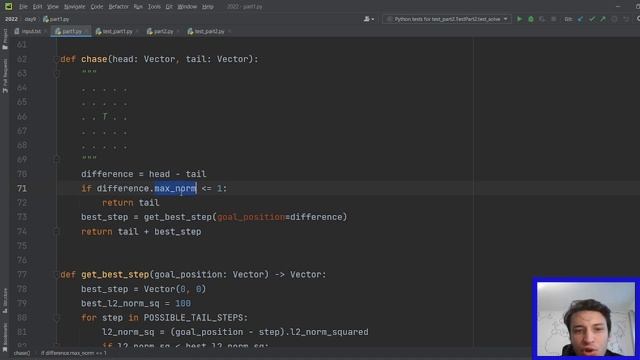Open the Help menu

pos(207,7)
